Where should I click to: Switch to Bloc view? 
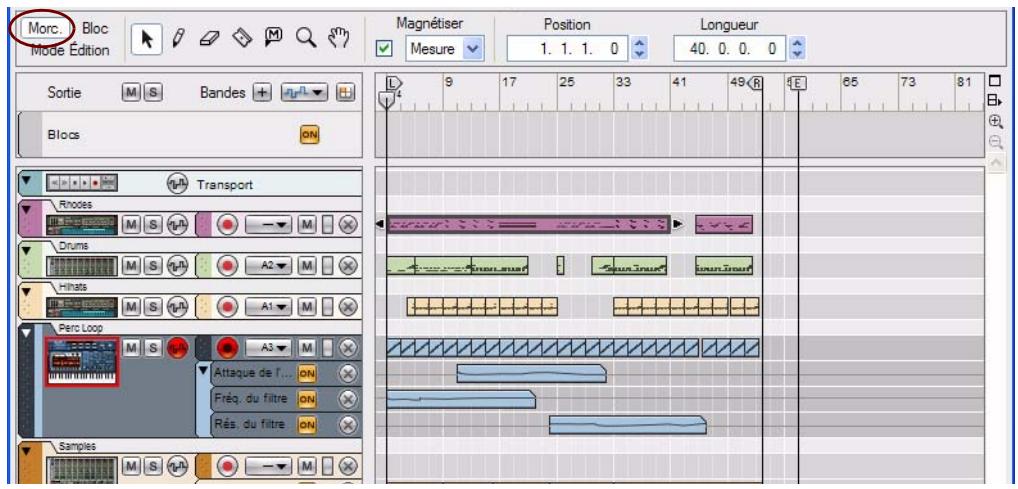point(95,29)
